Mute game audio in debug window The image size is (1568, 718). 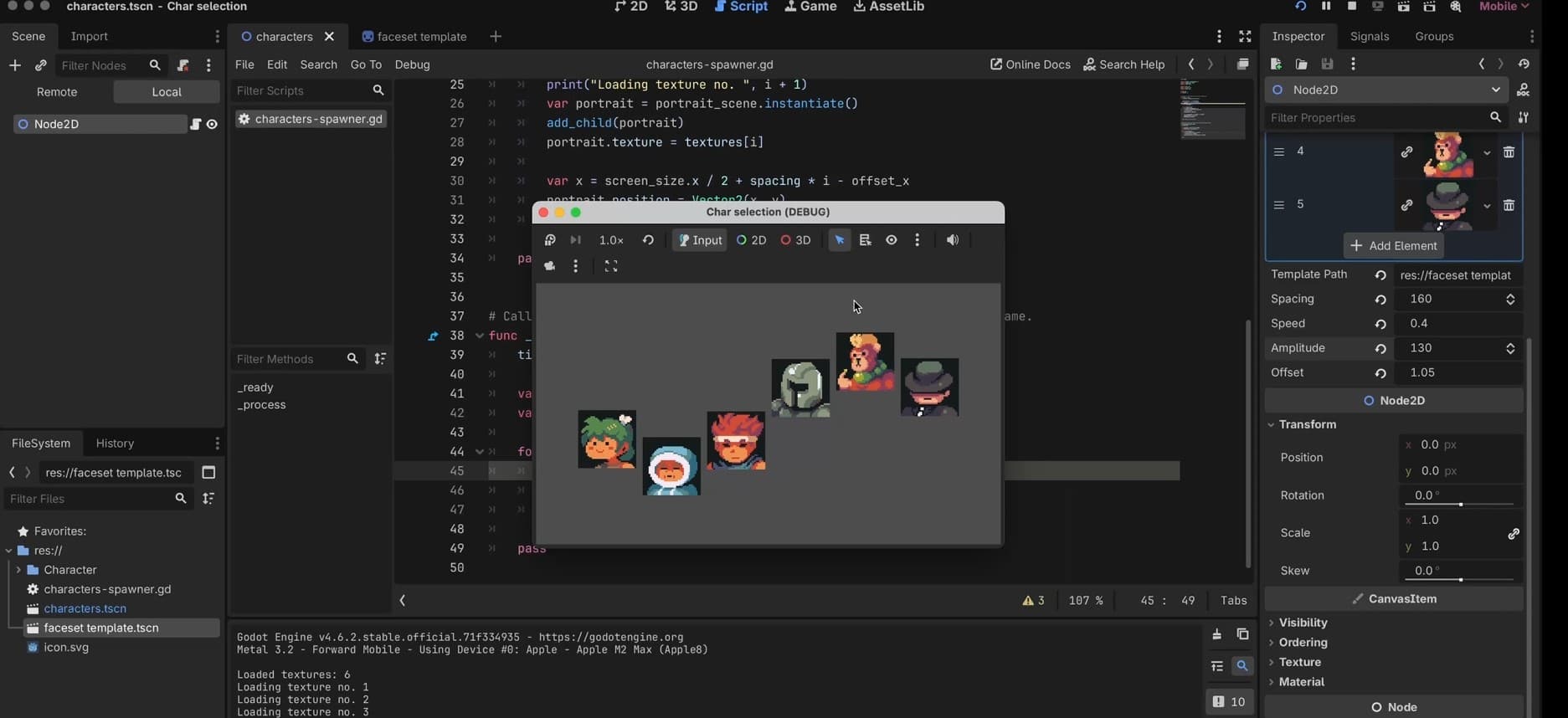(952, 240)
